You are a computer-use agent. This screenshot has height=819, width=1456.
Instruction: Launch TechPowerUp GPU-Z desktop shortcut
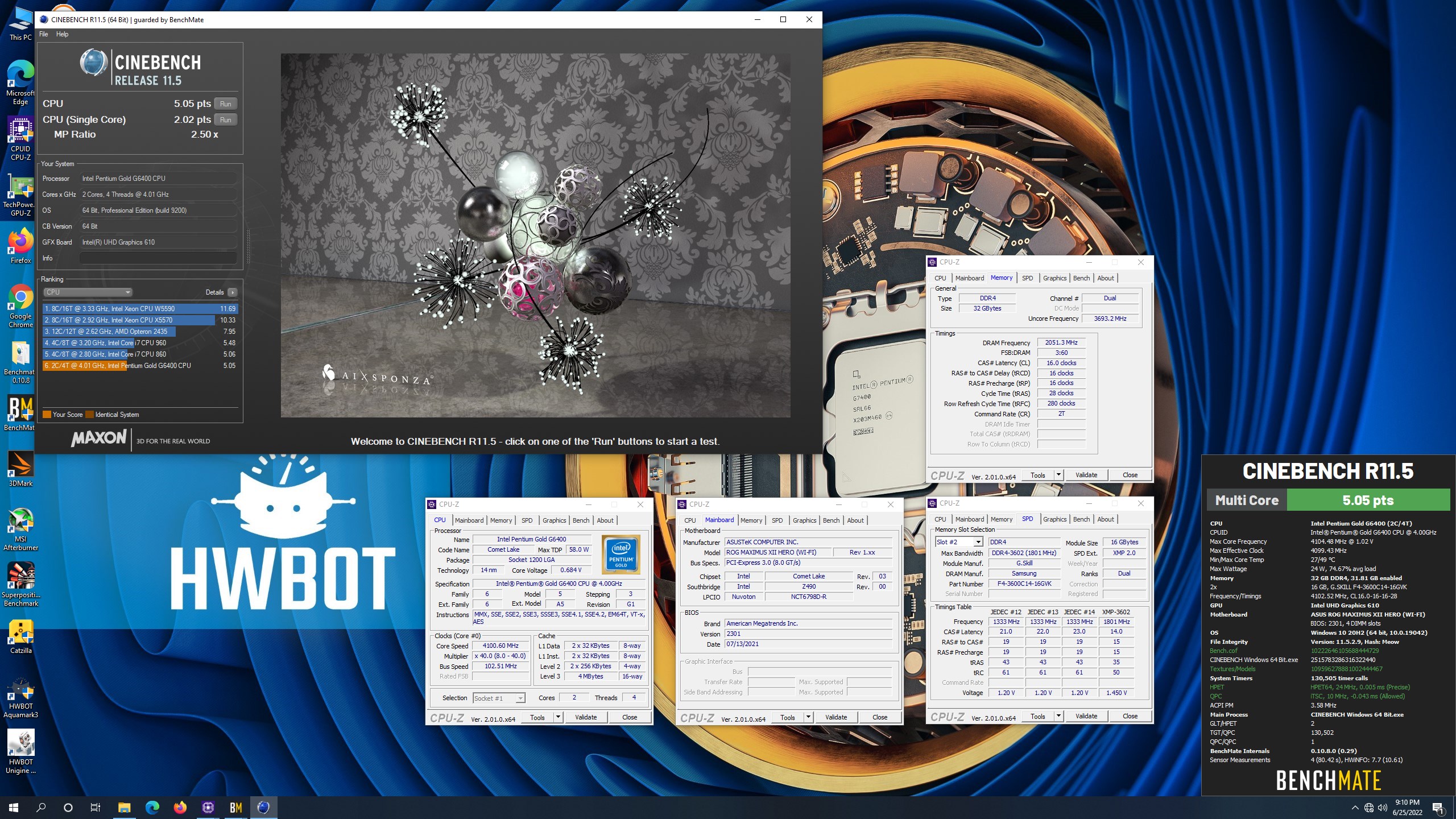[x=20, y=195]
